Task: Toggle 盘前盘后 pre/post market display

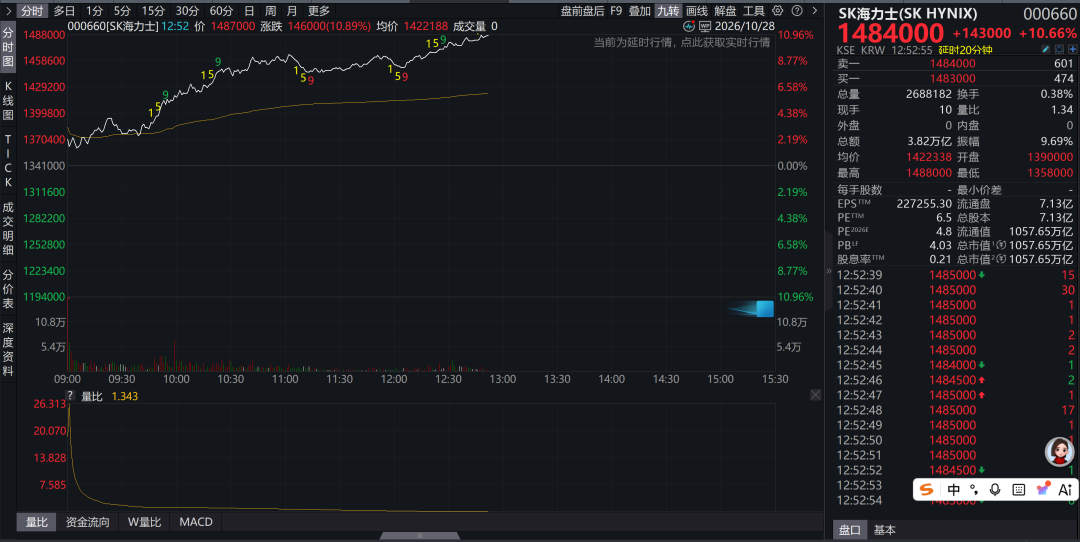Action: coord(582,11)
